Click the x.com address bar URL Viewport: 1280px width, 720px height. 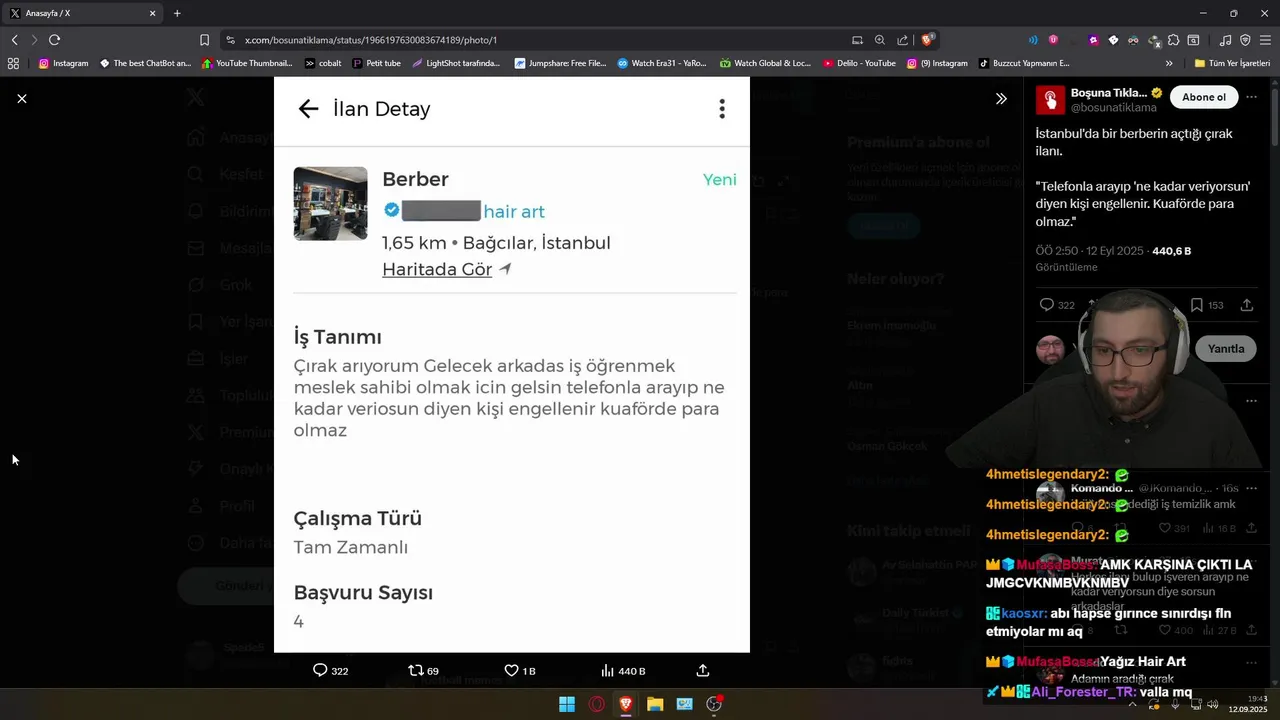[x=371, y=40]
